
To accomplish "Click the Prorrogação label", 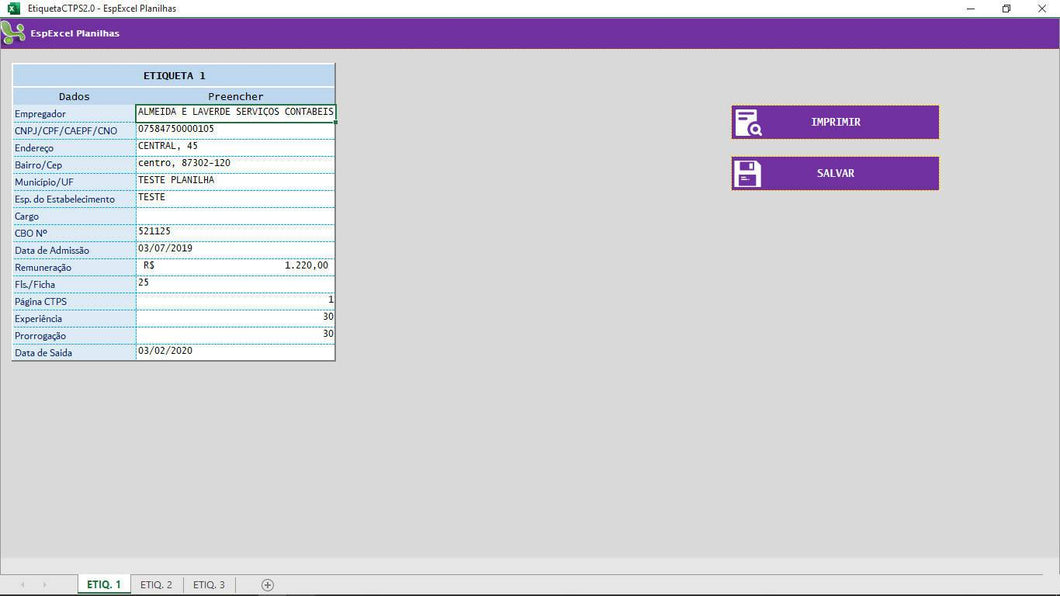I will click(x=41, y=336).
